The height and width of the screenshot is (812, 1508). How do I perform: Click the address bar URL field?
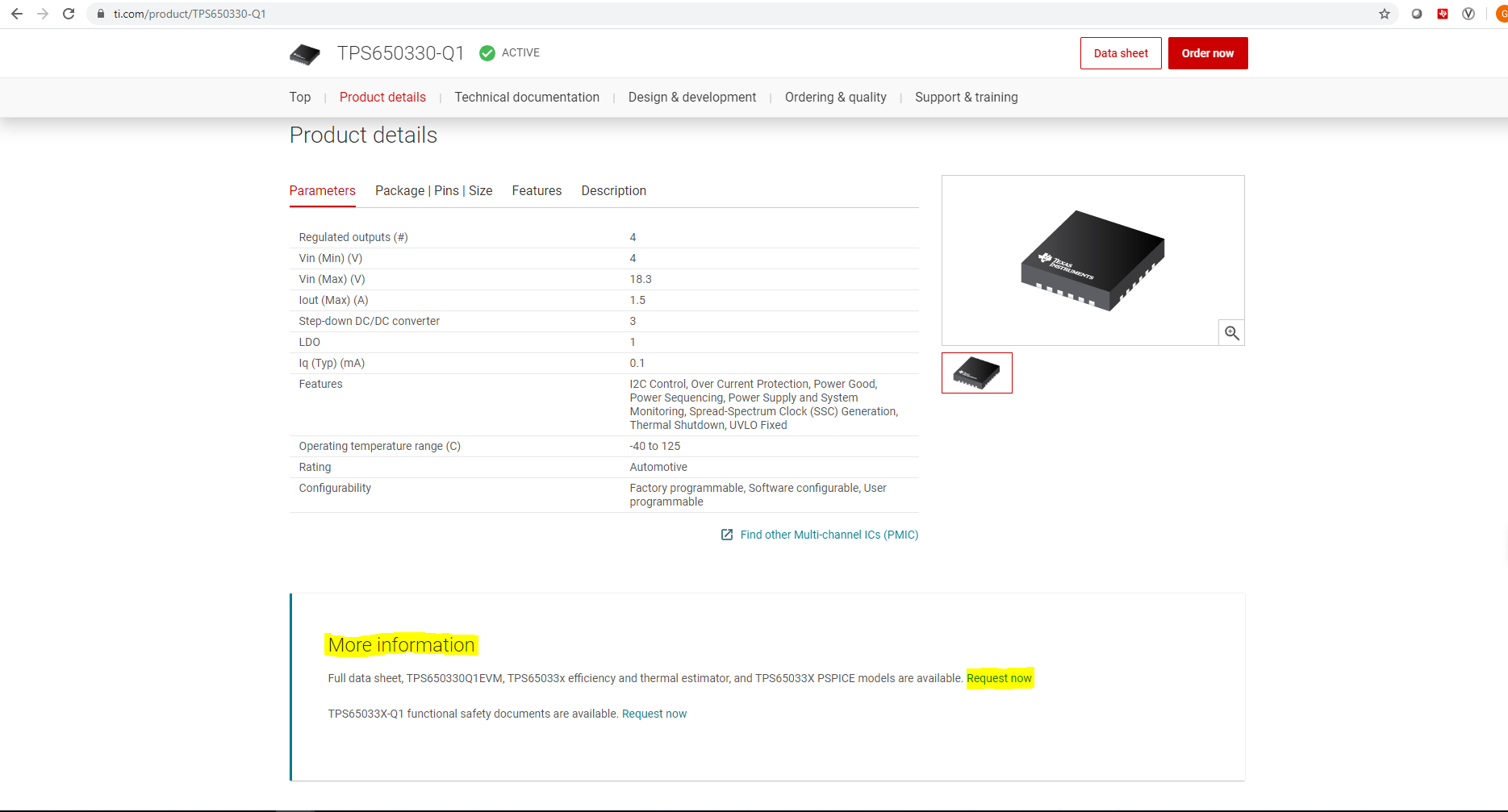click(742, 14)
